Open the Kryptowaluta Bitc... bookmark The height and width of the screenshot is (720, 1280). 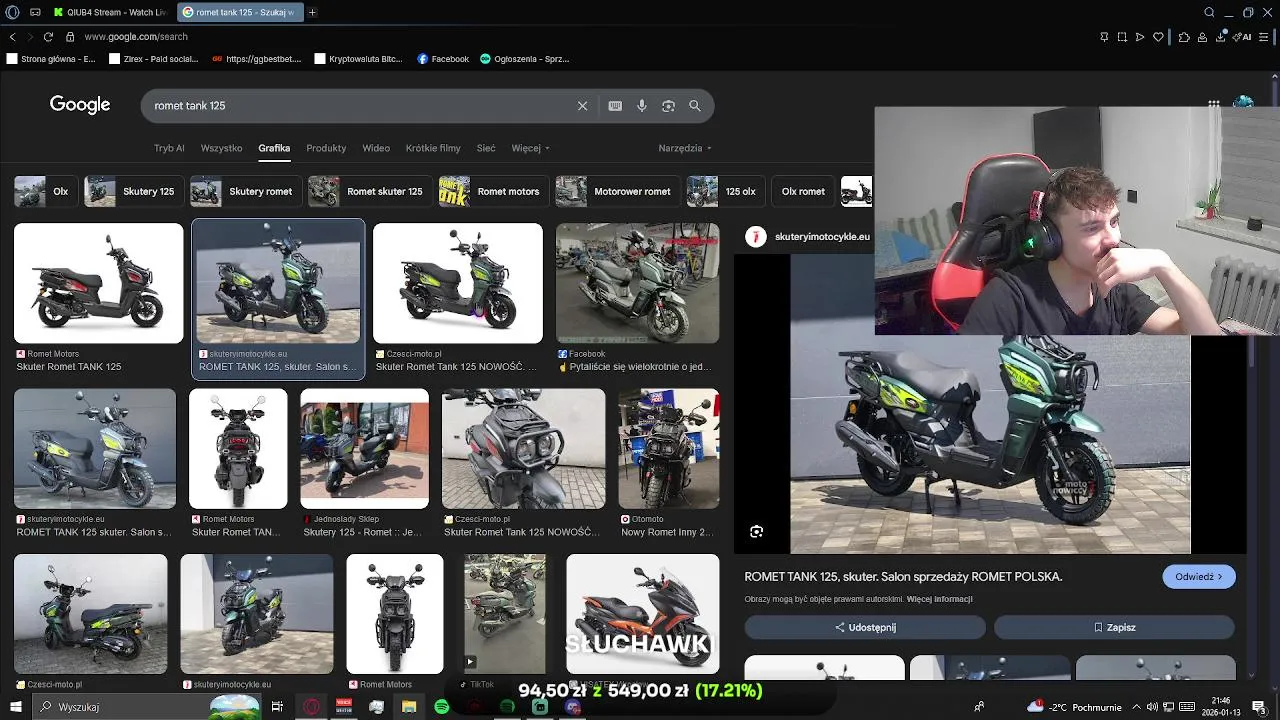pyautogui.click(x=358, y=59)
